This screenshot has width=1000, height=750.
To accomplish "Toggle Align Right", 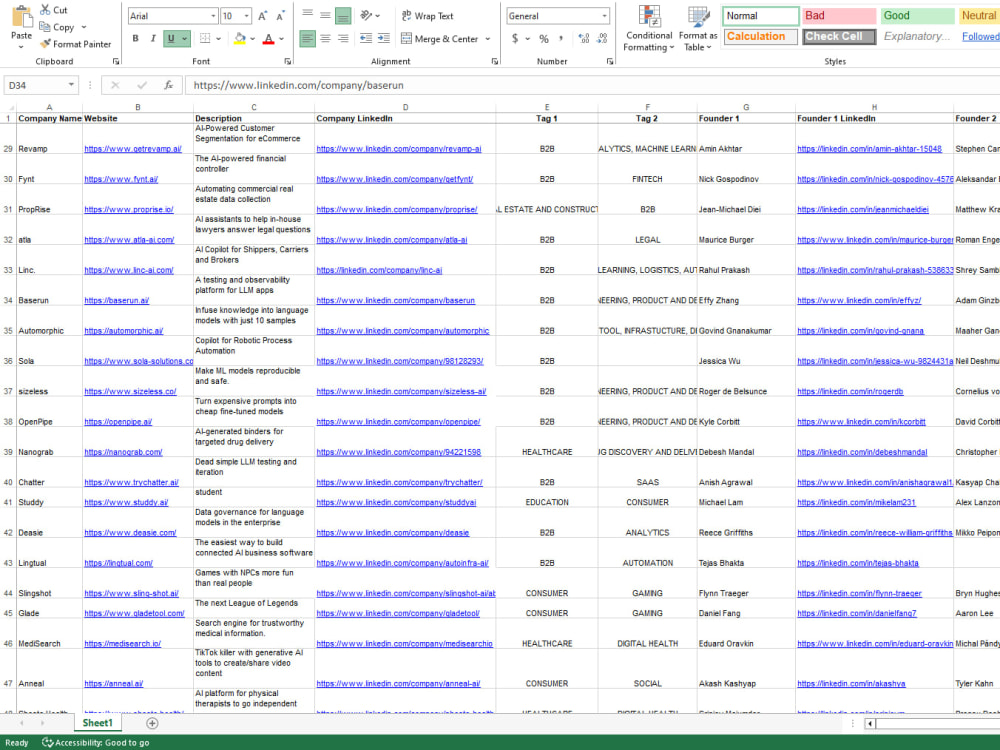I will click(343, 39).
